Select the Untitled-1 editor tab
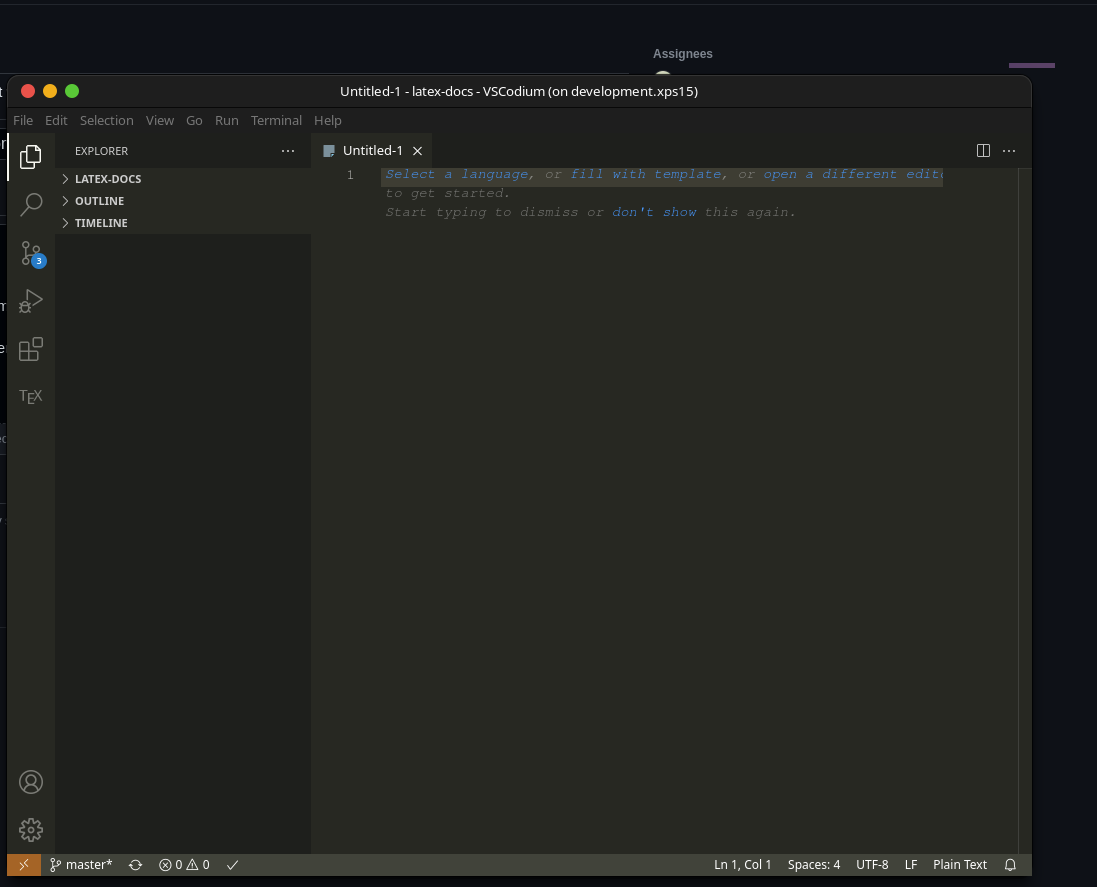Screen dimensions: 1097x887 point(371,150)
